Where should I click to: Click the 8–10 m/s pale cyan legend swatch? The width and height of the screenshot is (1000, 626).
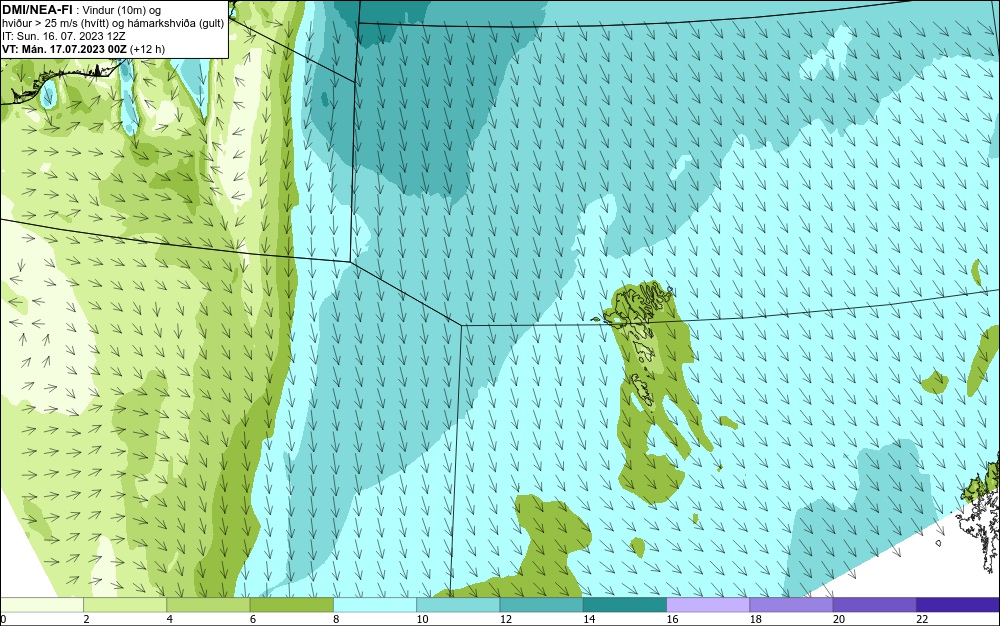pos(375,605)
